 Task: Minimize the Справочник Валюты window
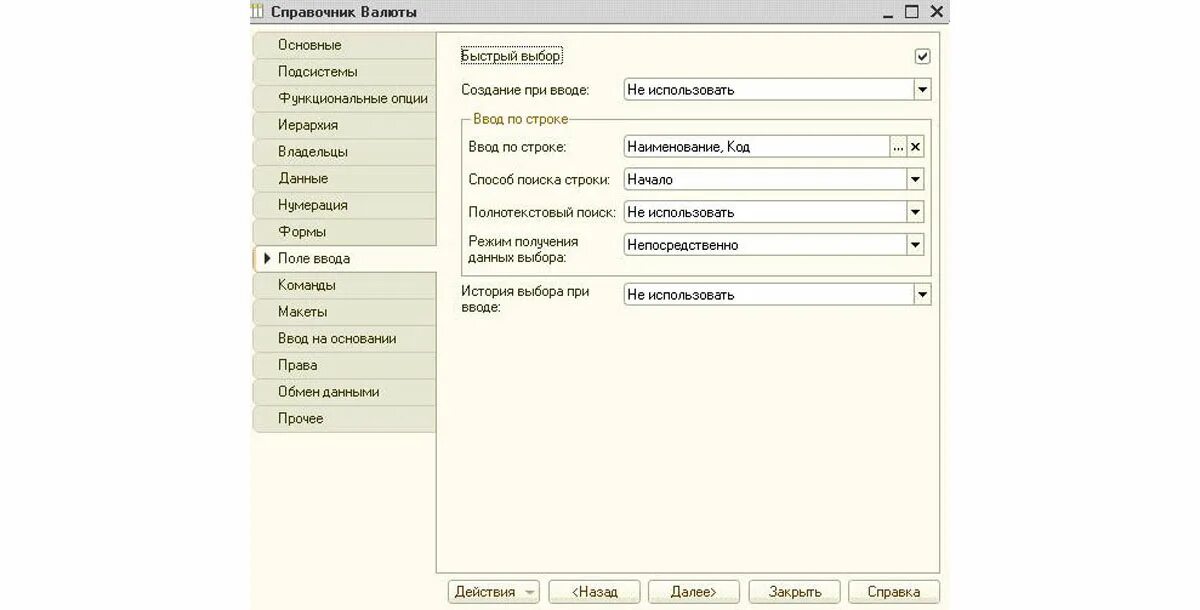pyautogui.click(x=887, y=12)
